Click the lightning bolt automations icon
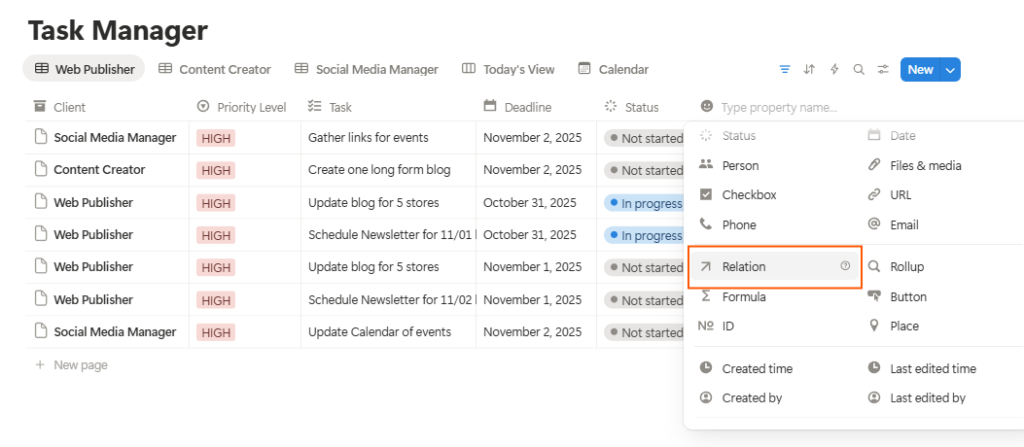The height and width of the screenshot is (447, 1024). [834, 70]
